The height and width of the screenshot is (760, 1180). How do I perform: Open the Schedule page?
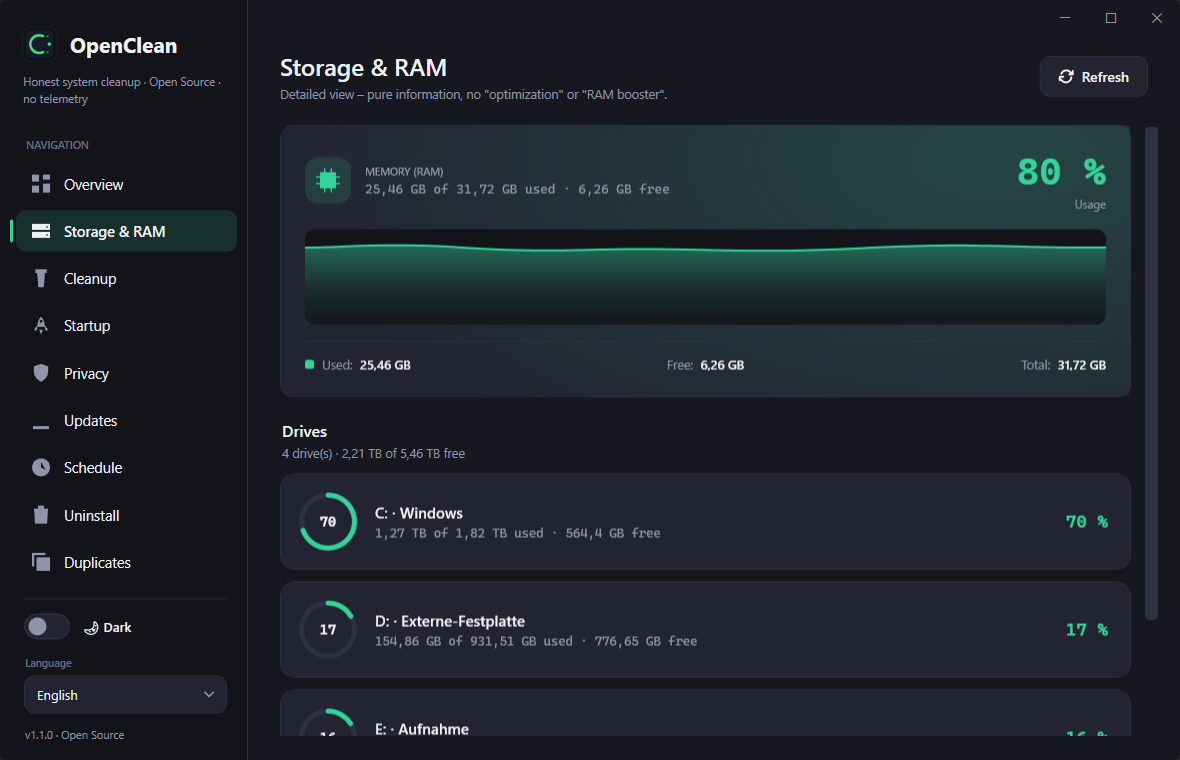coord(126,467)
